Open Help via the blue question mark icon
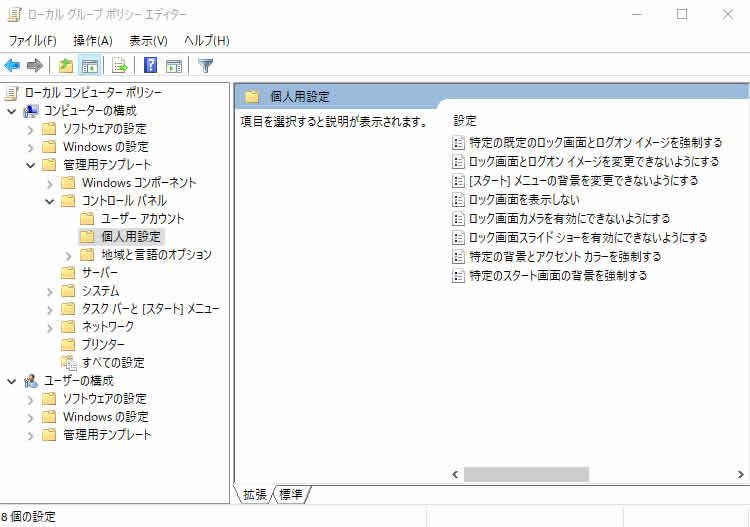Viewport: 750px width, 527px height. pyautogui.click(x=150, y=66)
